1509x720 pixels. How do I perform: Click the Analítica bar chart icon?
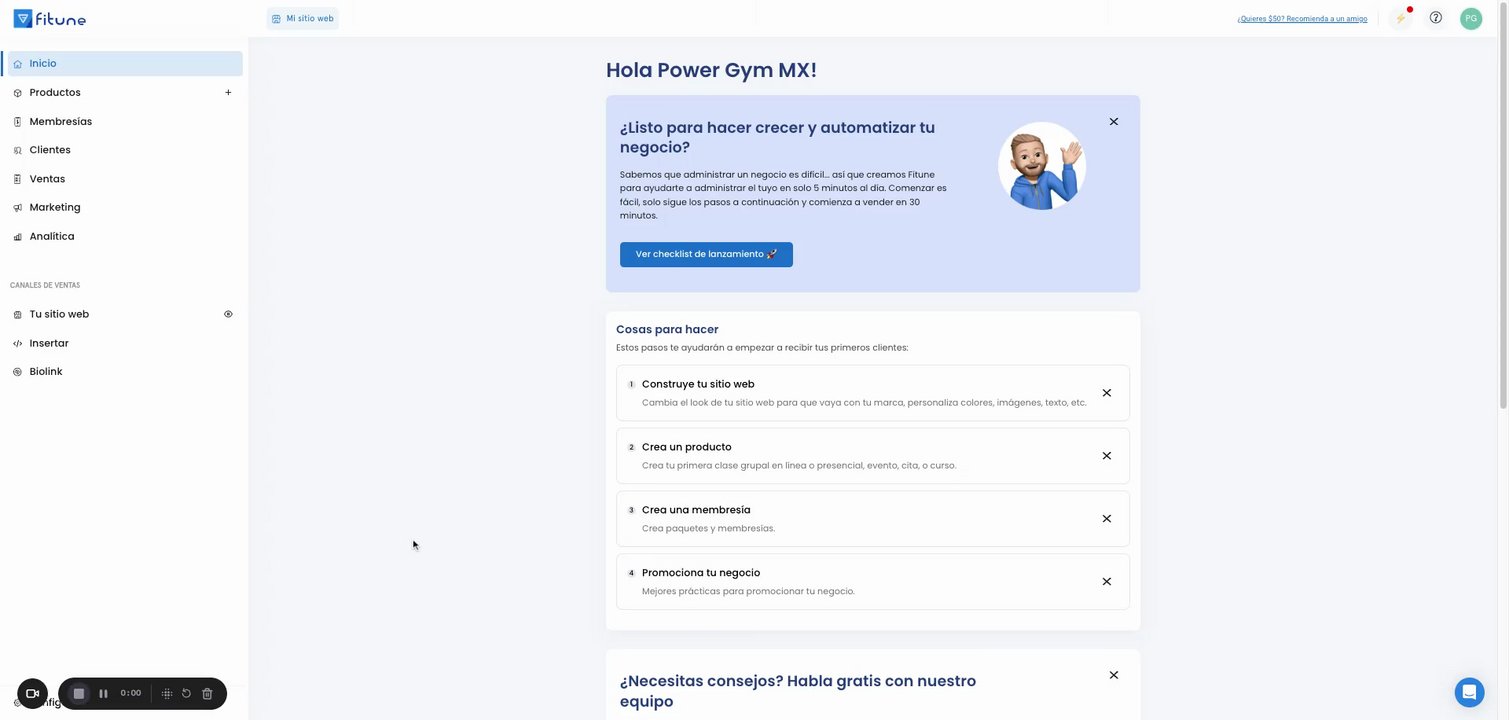[17, 237]
